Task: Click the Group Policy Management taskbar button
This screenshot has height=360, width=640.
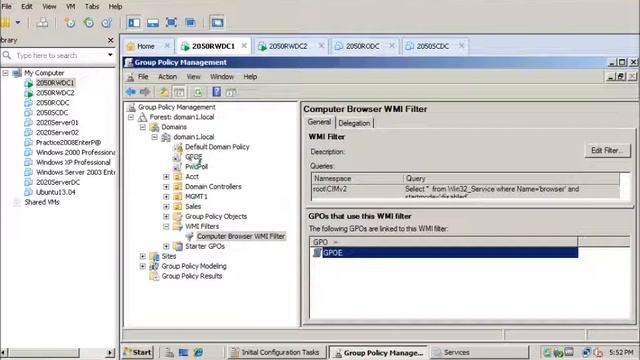Action: pos(378,353)
